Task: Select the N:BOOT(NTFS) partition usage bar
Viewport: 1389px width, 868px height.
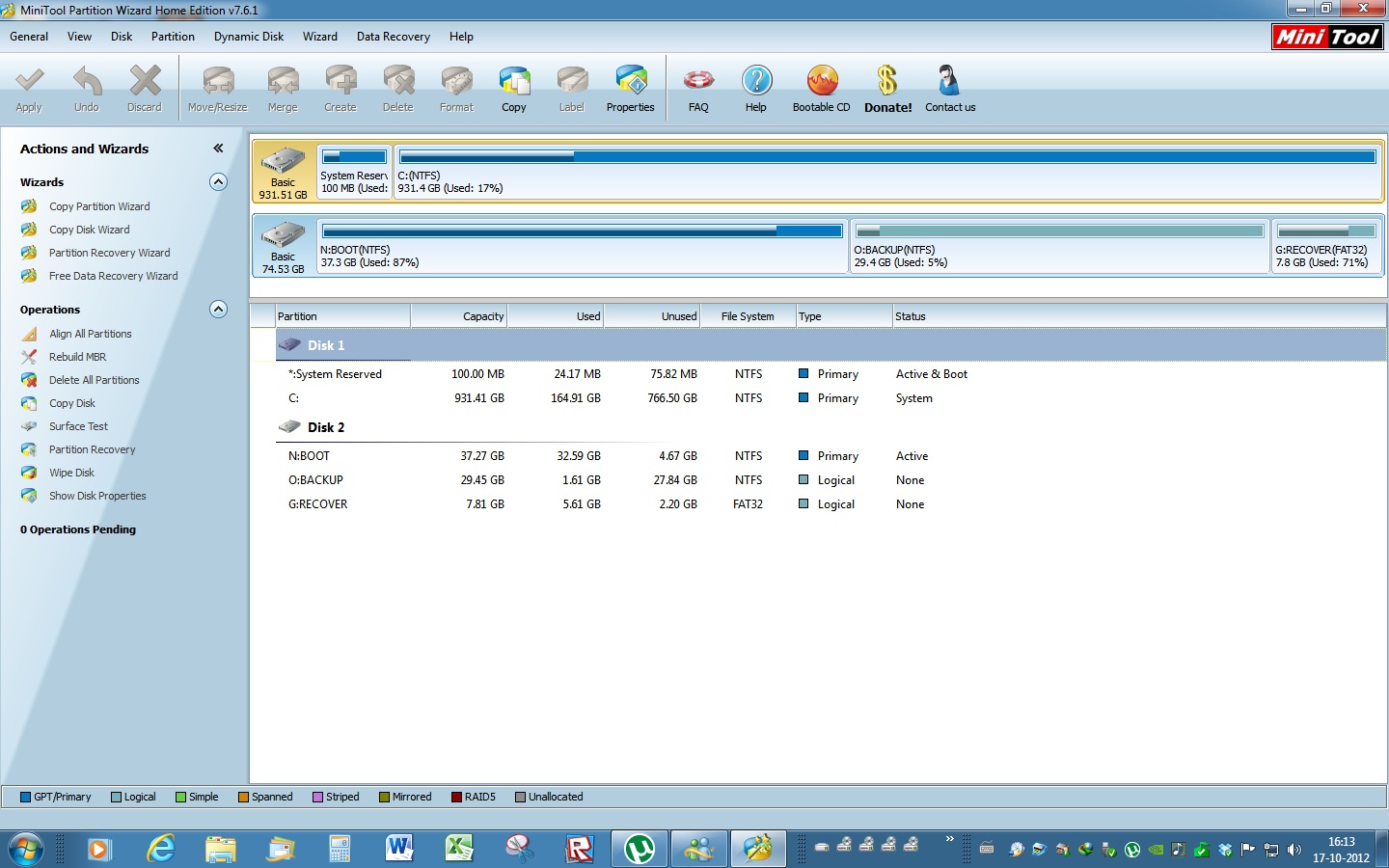Action: point(583,231)
